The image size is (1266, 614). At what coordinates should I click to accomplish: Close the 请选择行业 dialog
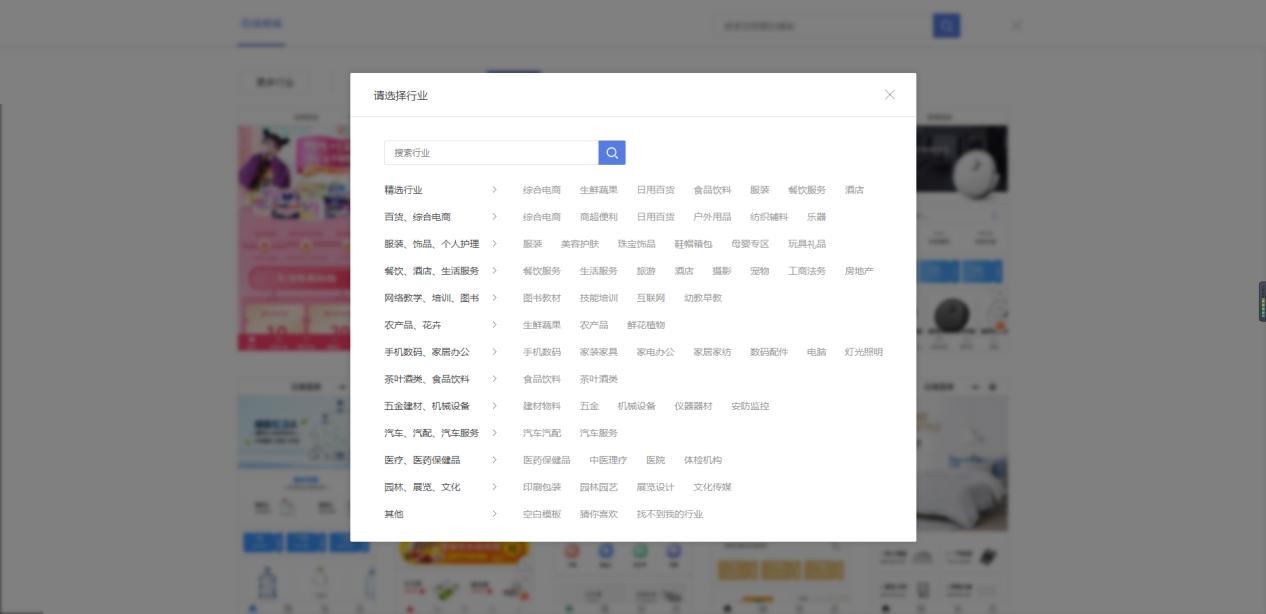click(x=890, y=95)
